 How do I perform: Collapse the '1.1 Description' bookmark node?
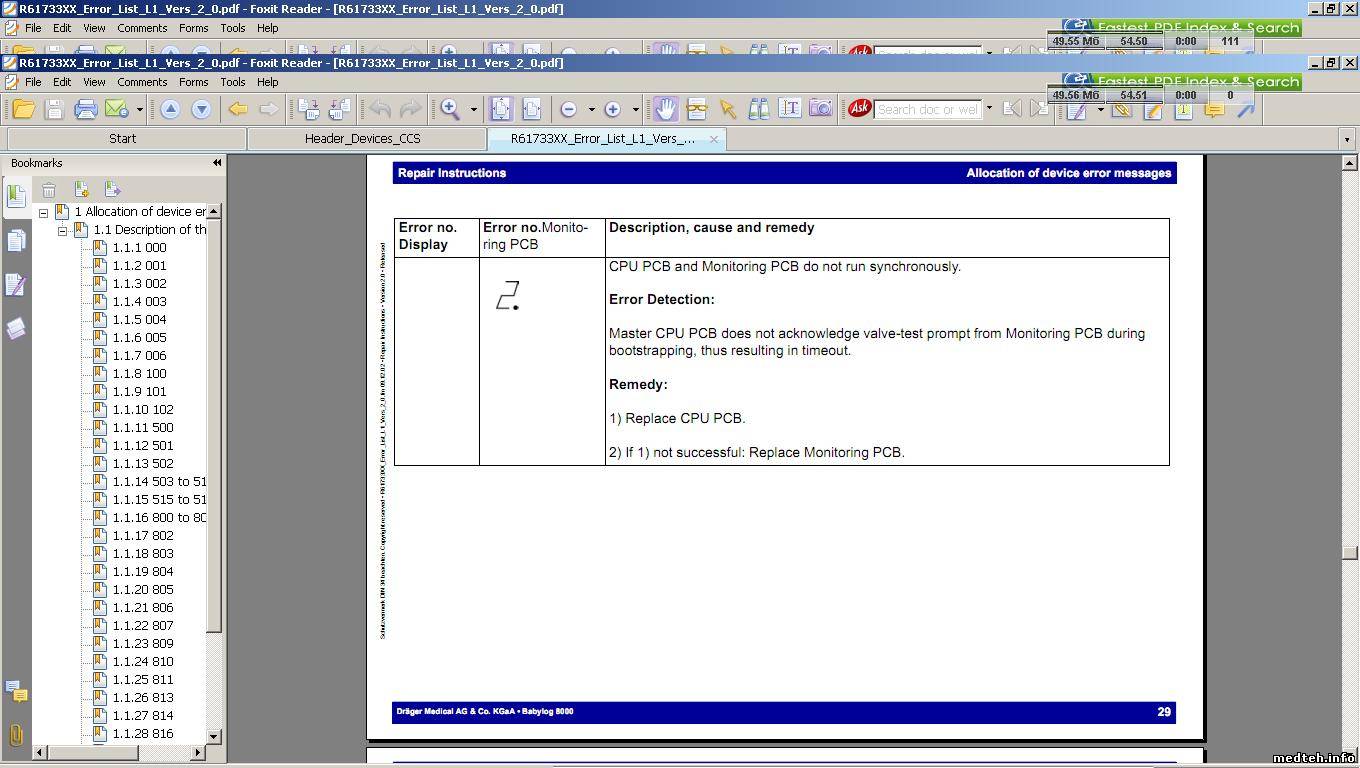pos(62,230)
